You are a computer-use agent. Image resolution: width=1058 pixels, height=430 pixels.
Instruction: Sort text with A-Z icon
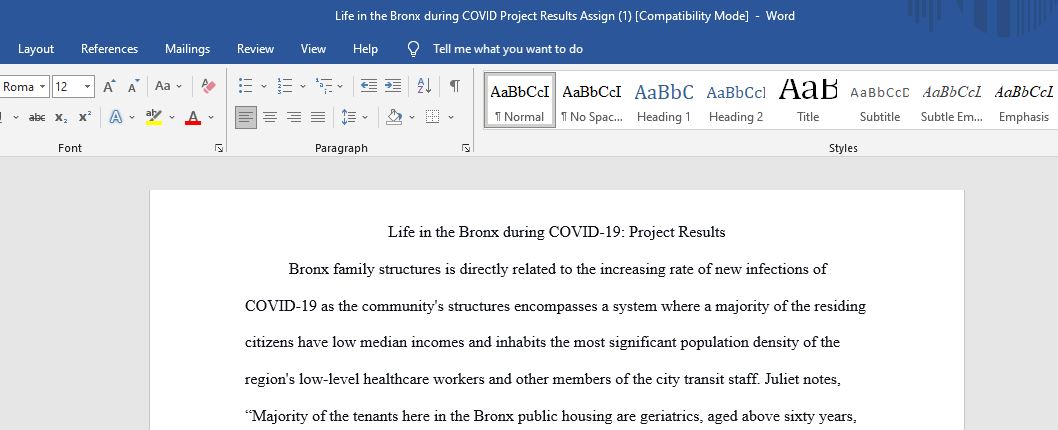[x=424, y=86]
